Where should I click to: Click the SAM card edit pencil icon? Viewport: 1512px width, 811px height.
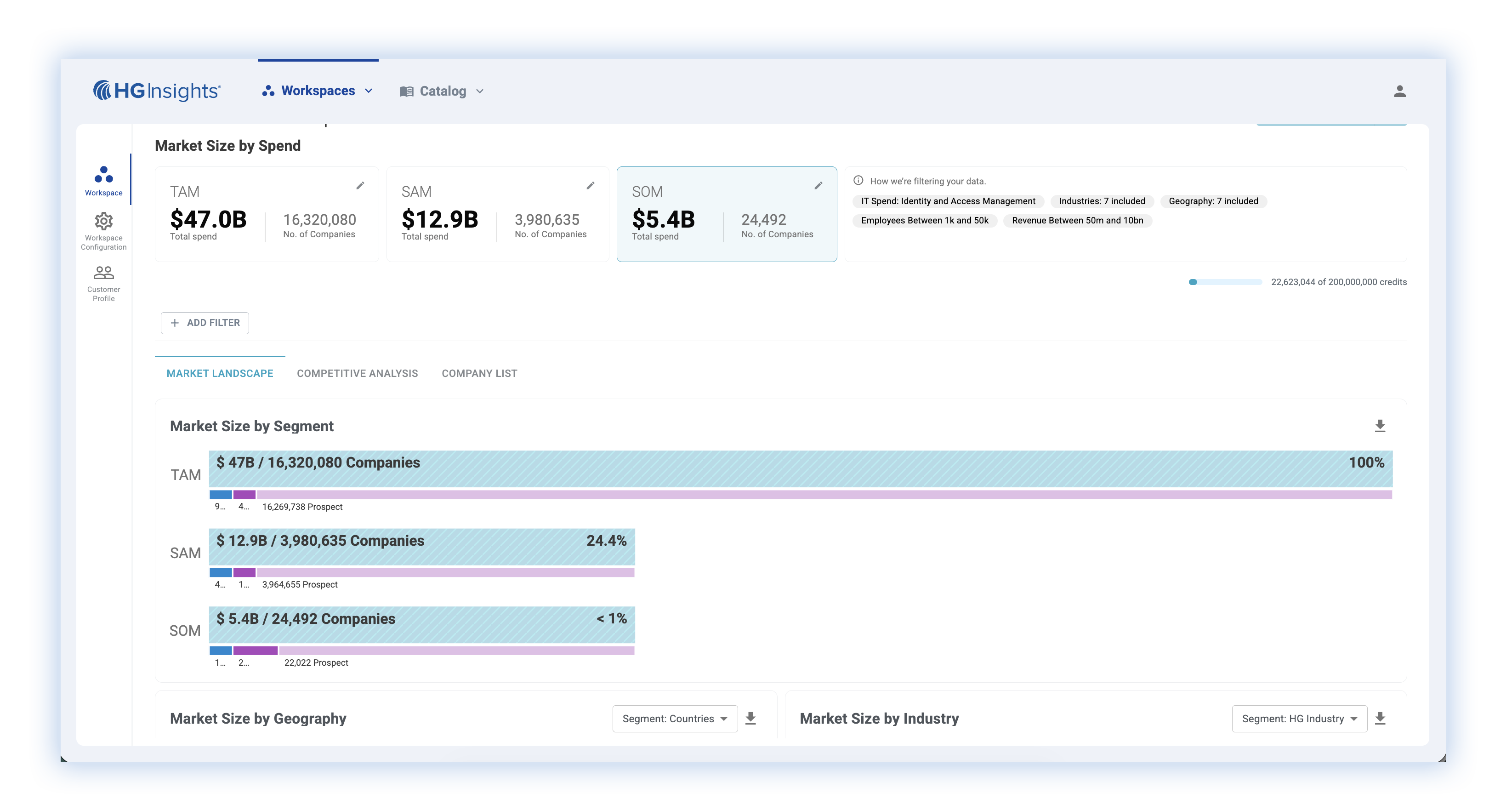pos(591,186)
